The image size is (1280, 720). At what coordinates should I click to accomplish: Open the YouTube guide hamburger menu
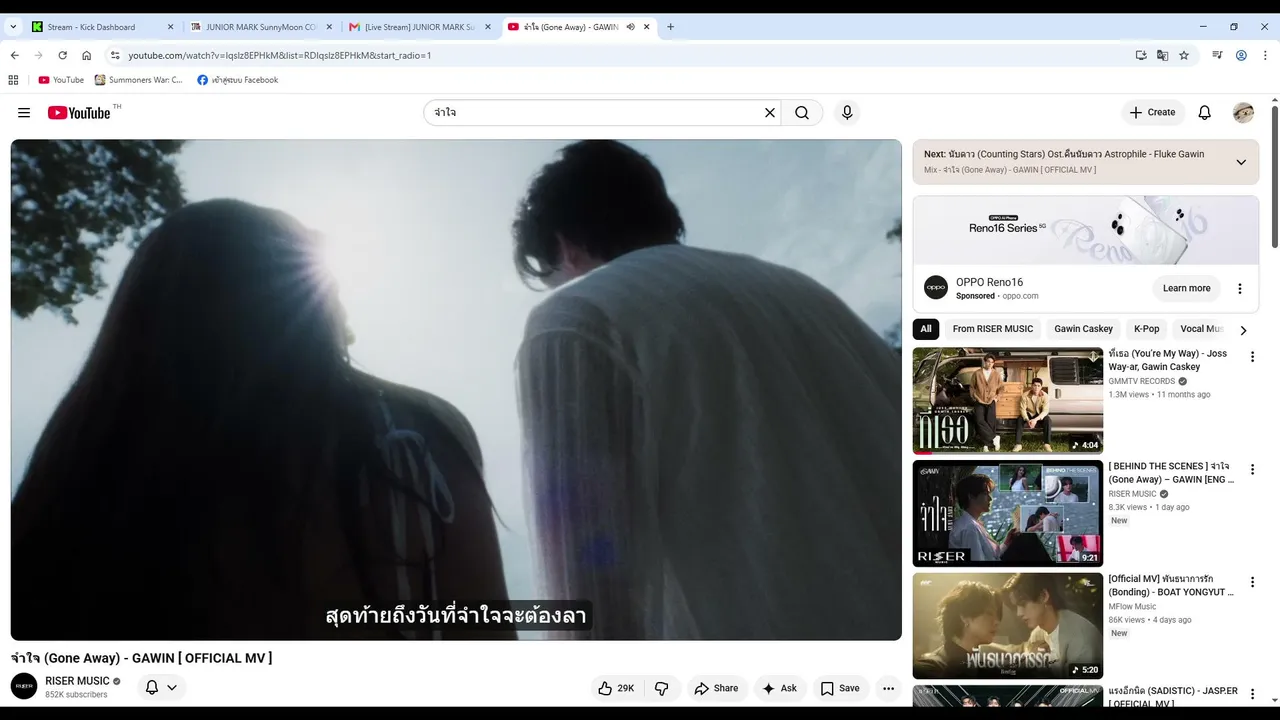(24, 113)
